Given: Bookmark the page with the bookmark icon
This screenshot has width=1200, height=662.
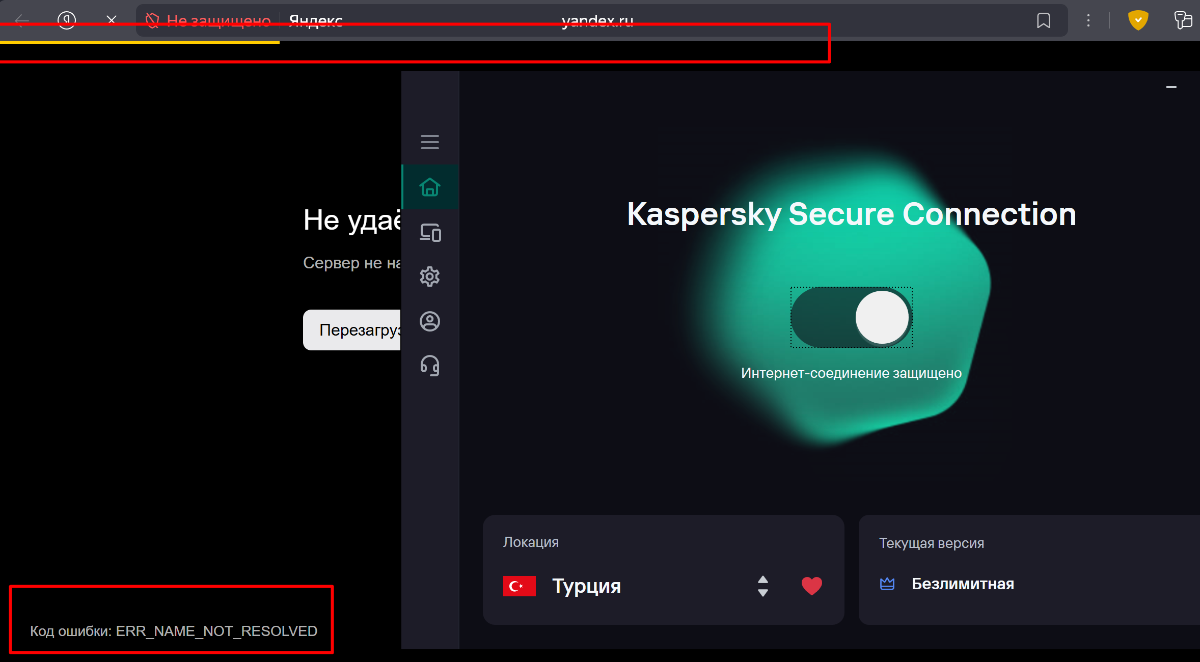Looking at the screenshot, I should [1043, 20].
